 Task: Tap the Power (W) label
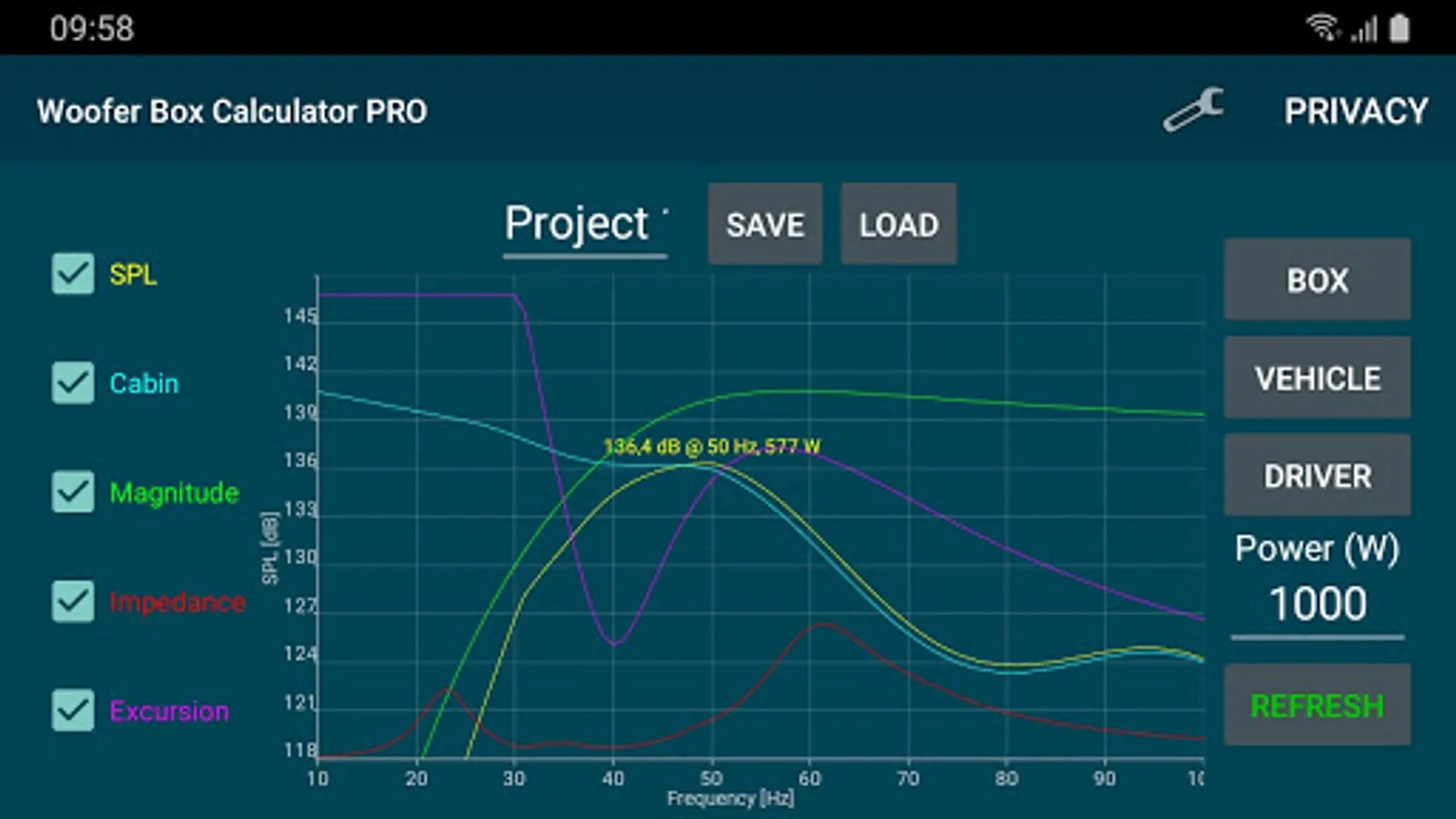pos(1317,549)
